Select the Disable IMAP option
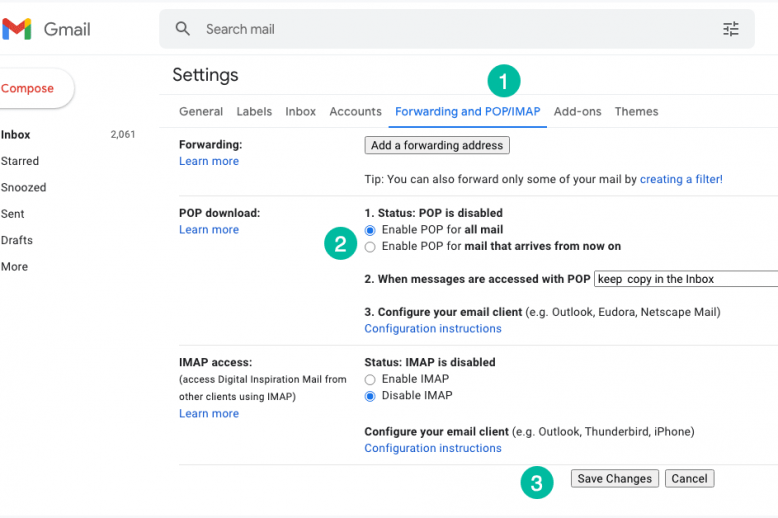 371,395
